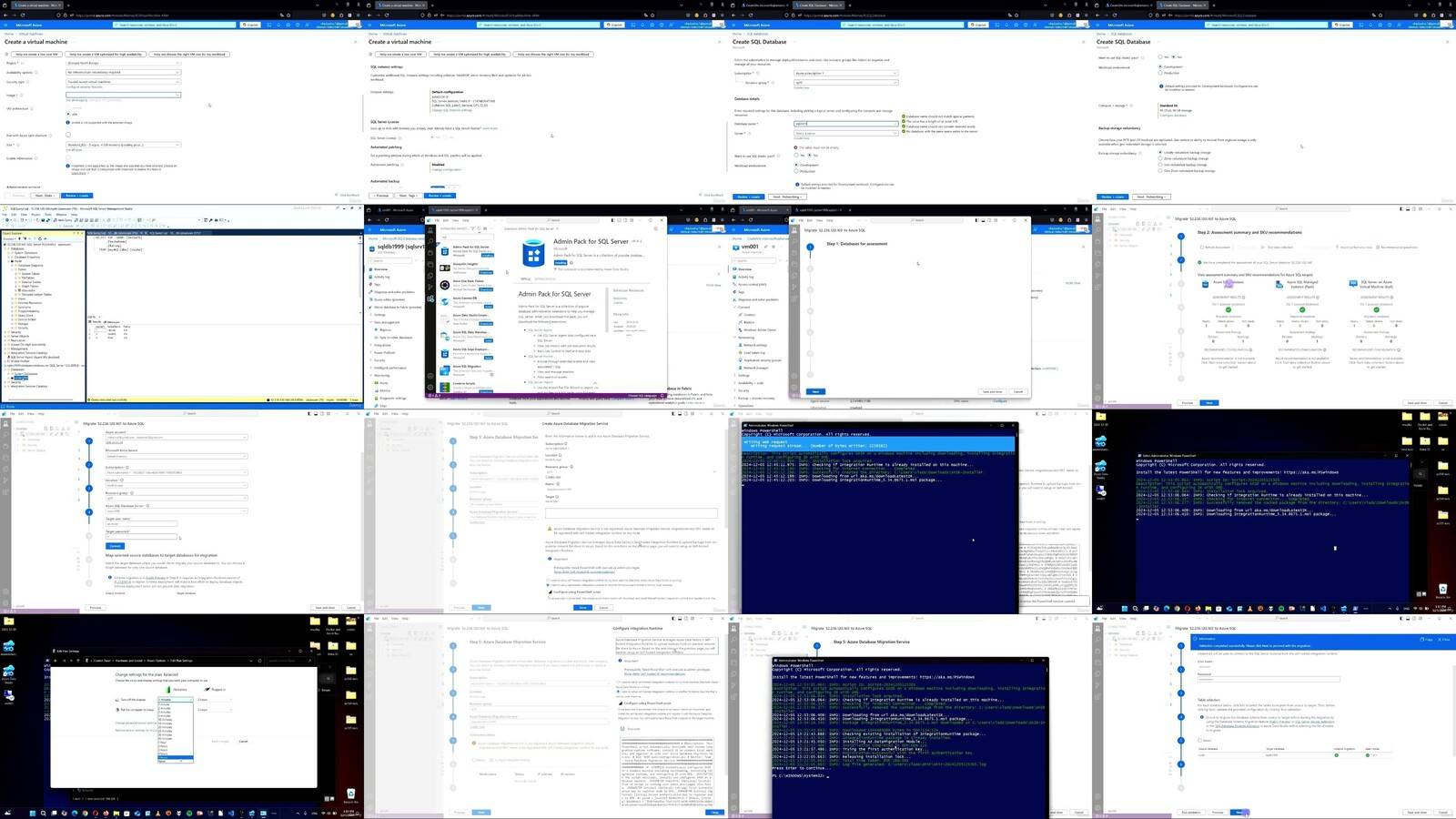Click portal hamburger menu in Create a virtual machine basics
The height and width of the screenshot is (819, 1456).
coord(5,25)
